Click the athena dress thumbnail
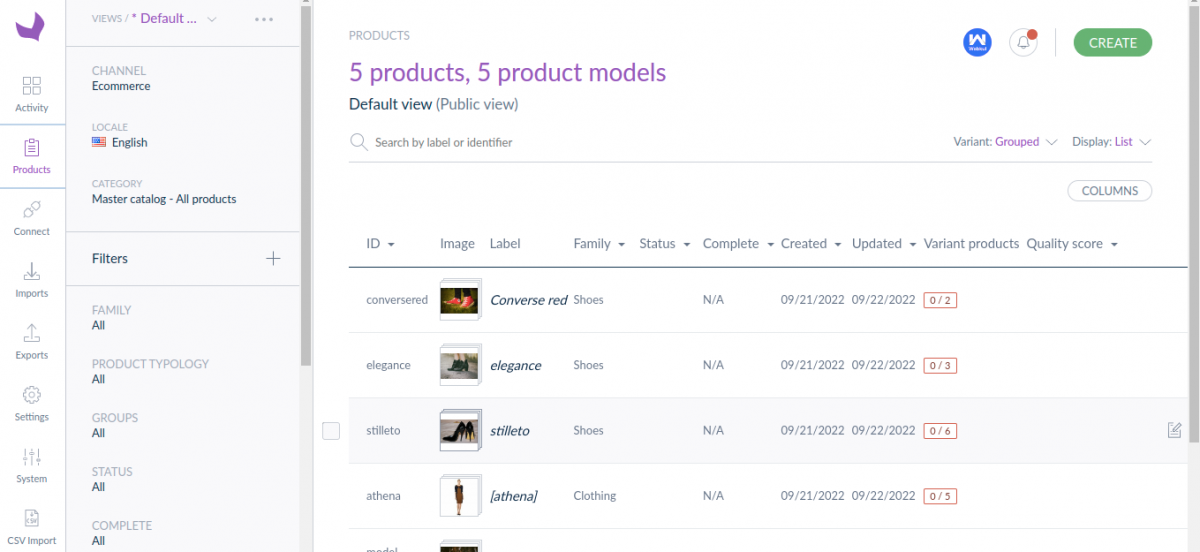This screenshot has width=1200, height=552. tap(460, 495)
